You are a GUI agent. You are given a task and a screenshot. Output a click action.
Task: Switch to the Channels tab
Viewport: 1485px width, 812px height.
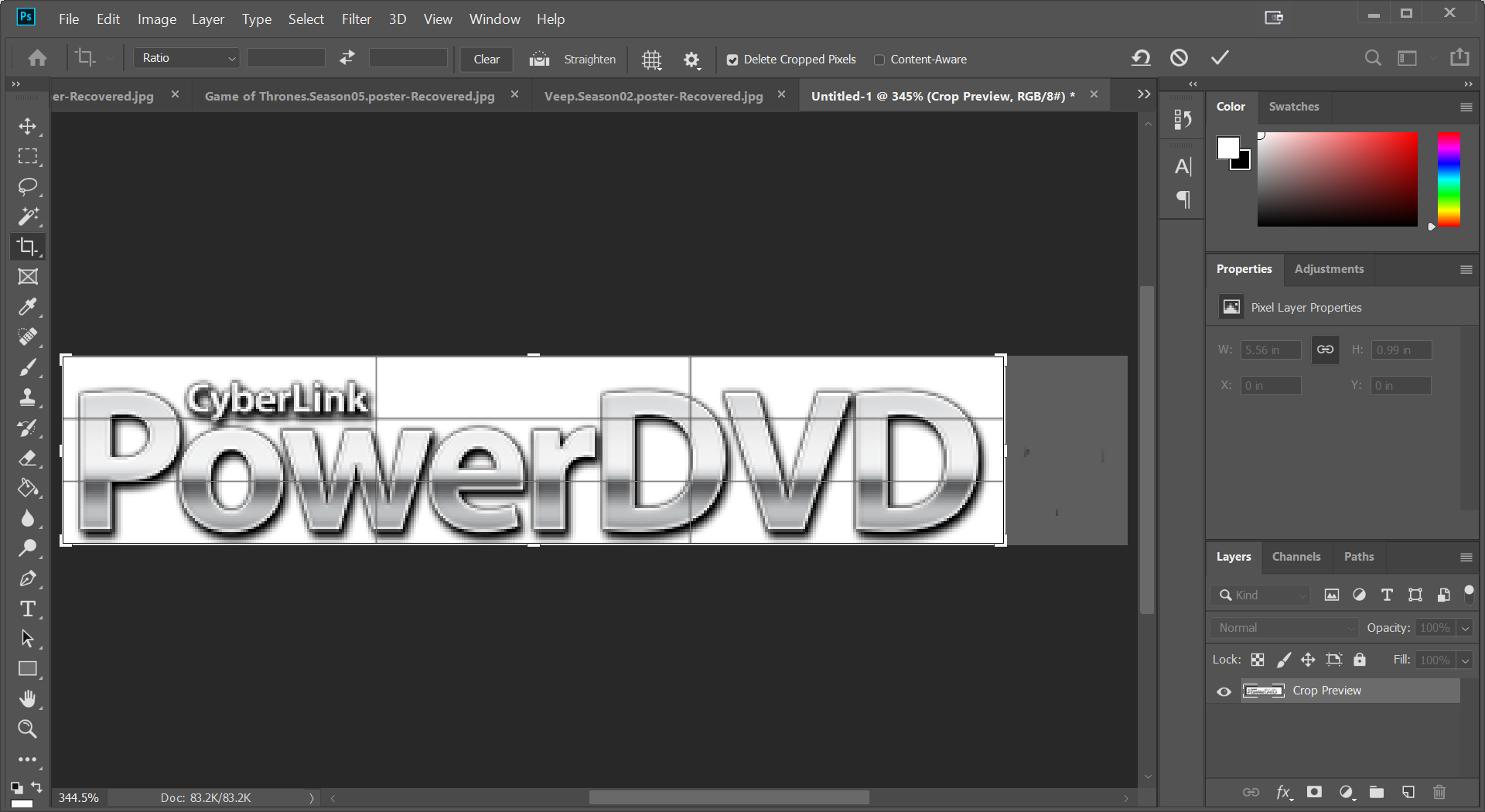tap(1296, 557)
